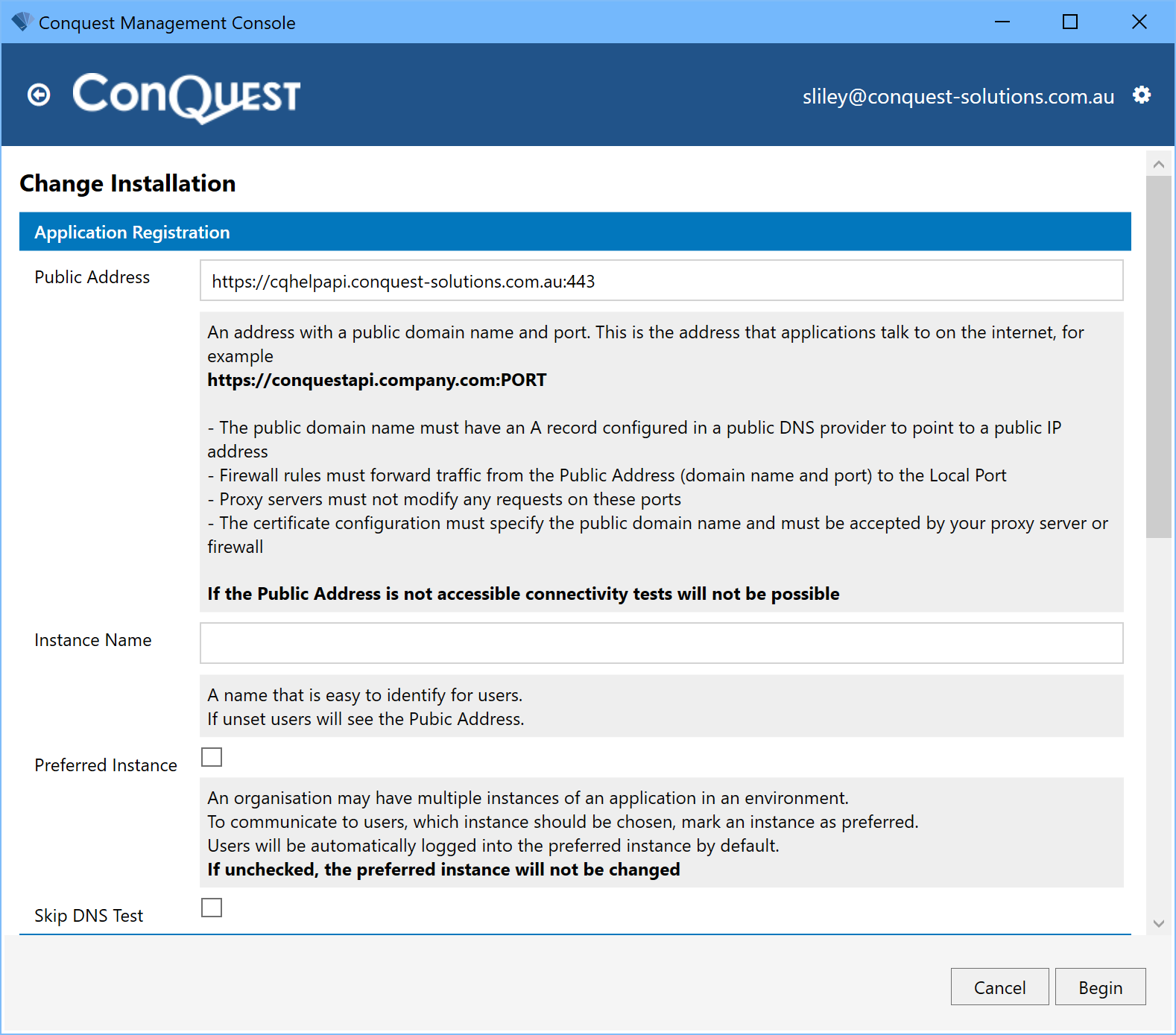Click the ConQuest logo
Image resolution: width=1176 pixels, height=1035 pixels.
[186, 97]
